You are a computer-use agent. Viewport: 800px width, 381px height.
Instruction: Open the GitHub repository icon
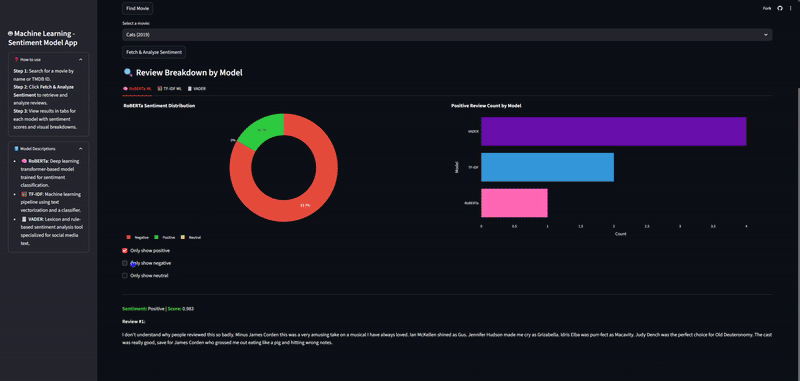click(780, 8)
